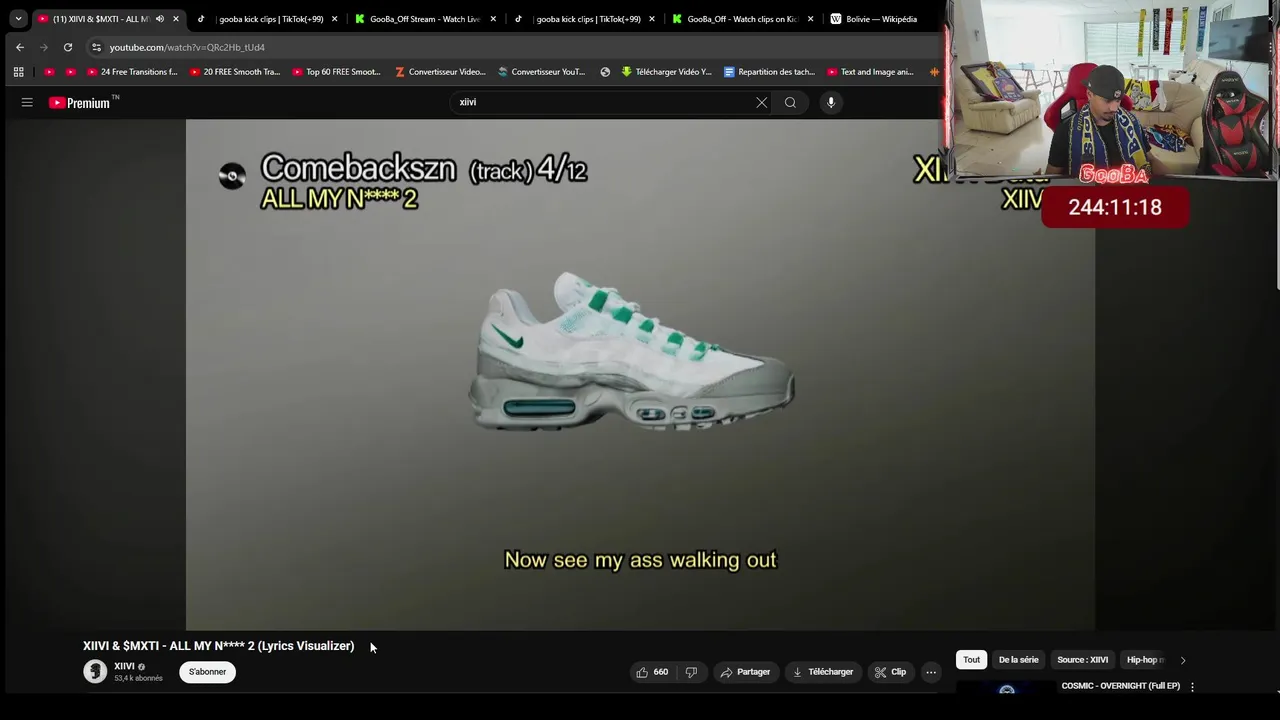Open the site information icon in address bar
This screenshot has height=720, width=1280.
click(96, 47)
